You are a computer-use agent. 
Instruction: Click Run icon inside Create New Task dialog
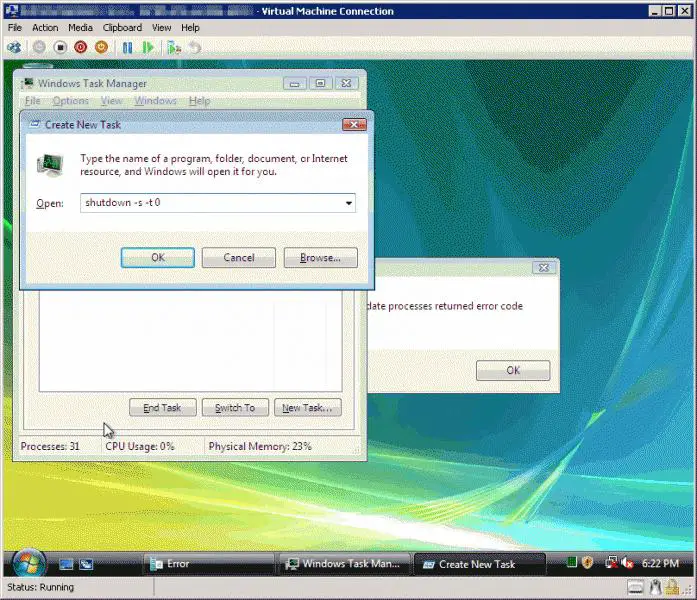(x=50, y=165)
